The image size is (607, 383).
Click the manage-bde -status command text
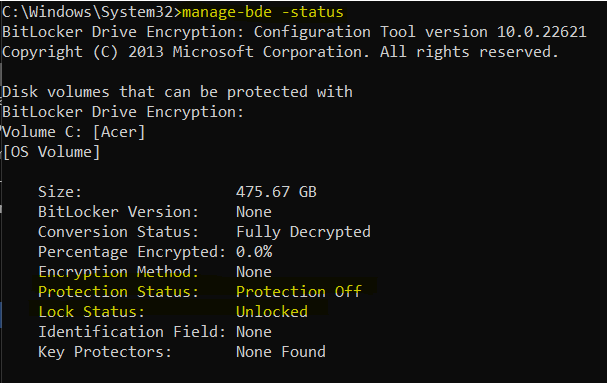[x=262, y=12]
